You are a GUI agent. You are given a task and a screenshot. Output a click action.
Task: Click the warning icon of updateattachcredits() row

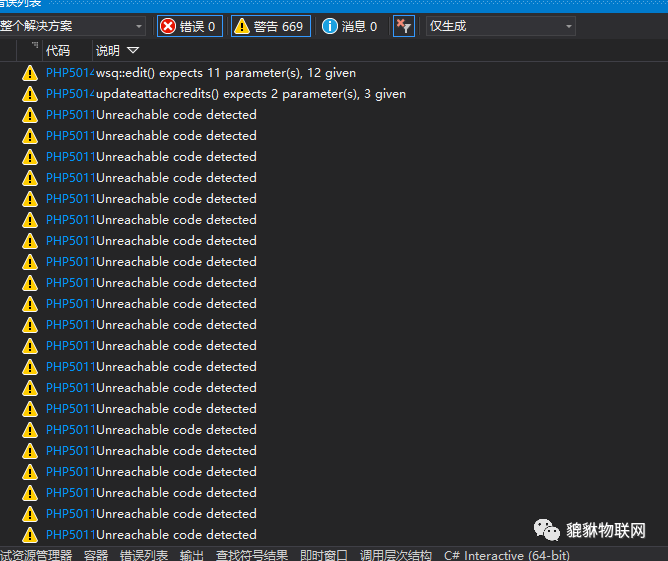click(x=30, y=94)
